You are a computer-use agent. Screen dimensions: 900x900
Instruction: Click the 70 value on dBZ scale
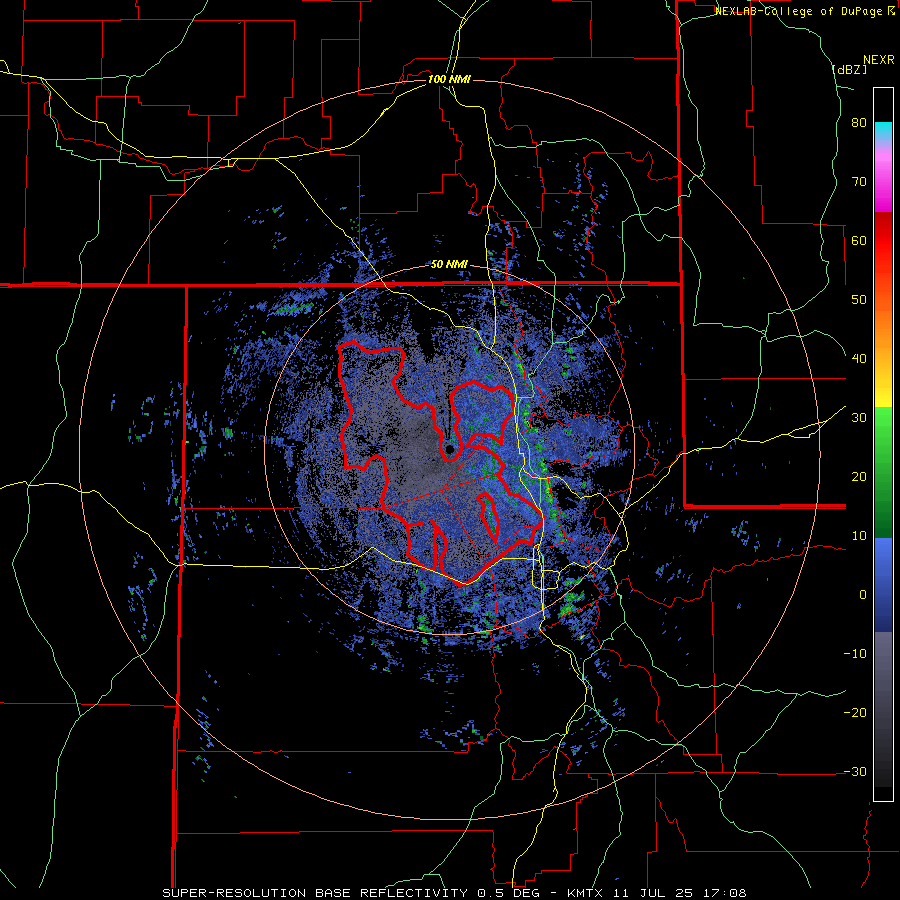pos(859,182)
